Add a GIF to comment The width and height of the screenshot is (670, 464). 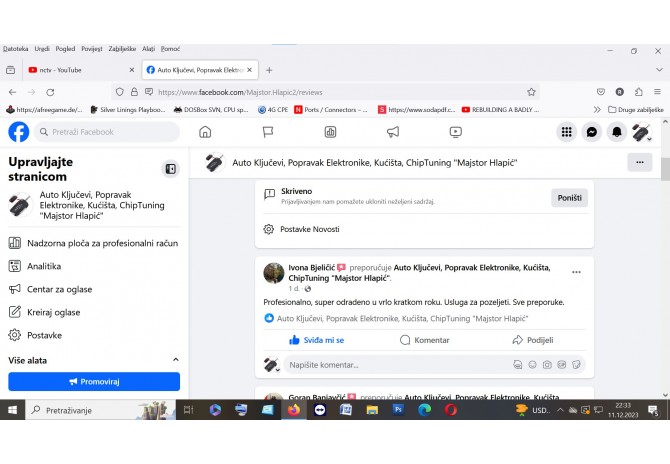coord(561,364)
